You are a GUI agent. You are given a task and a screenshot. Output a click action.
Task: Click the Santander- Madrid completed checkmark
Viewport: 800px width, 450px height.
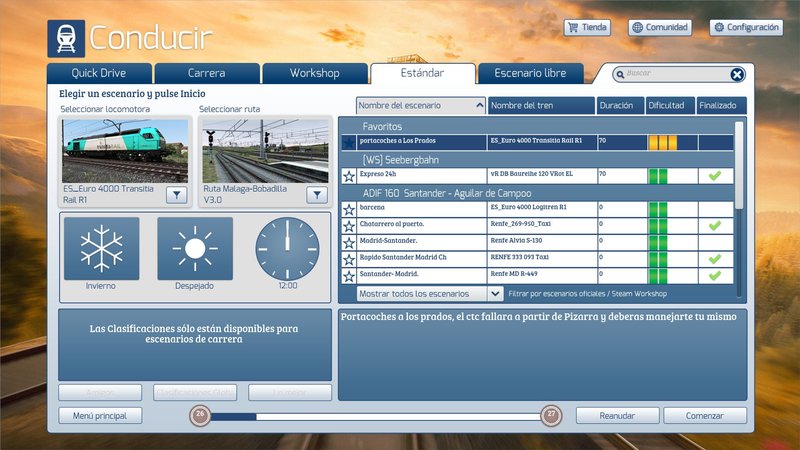[715, 276]
